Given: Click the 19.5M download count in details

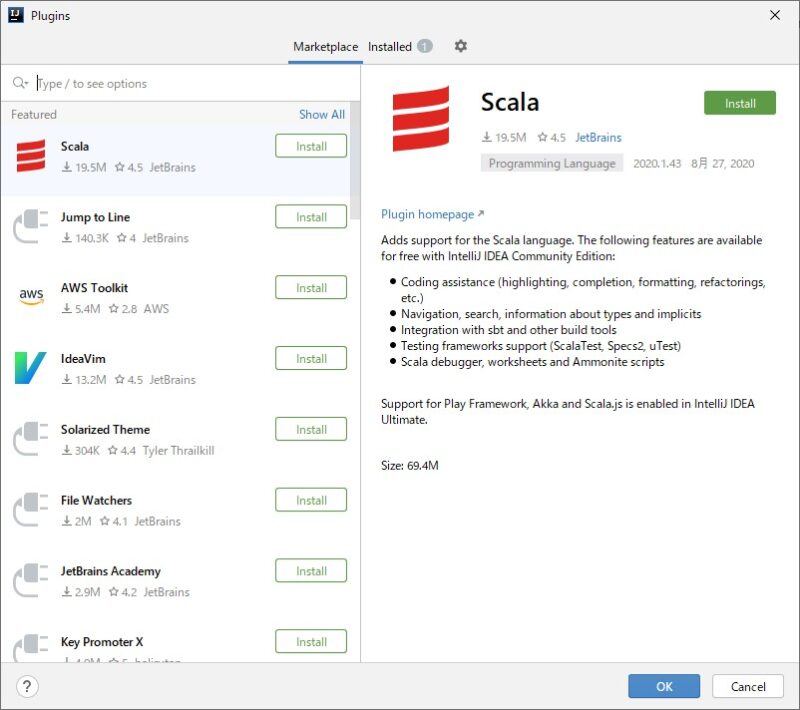Looking at the screenshot, I should 504,137.
